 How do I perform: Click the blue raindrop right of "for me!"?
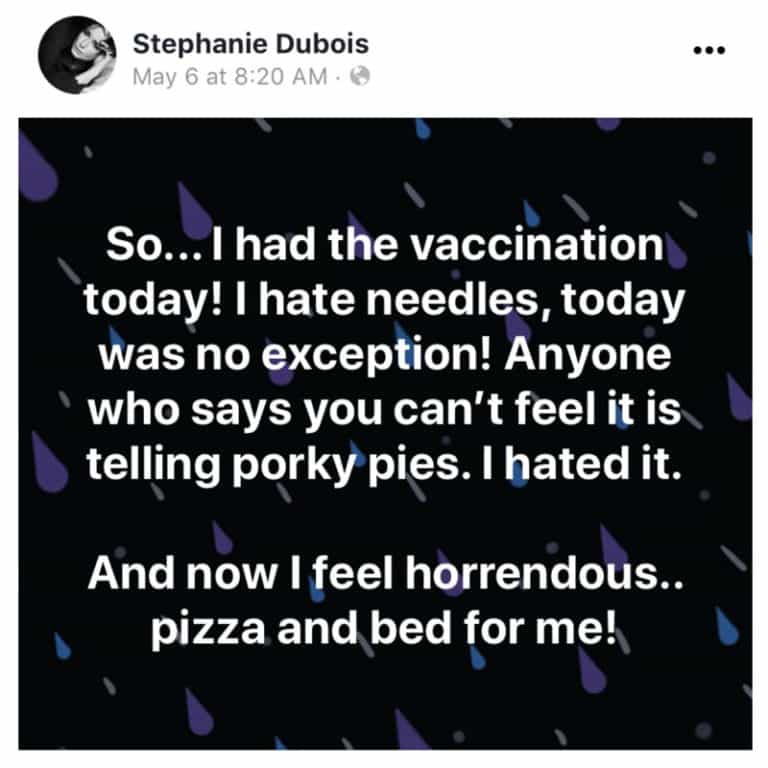[727, 627]
